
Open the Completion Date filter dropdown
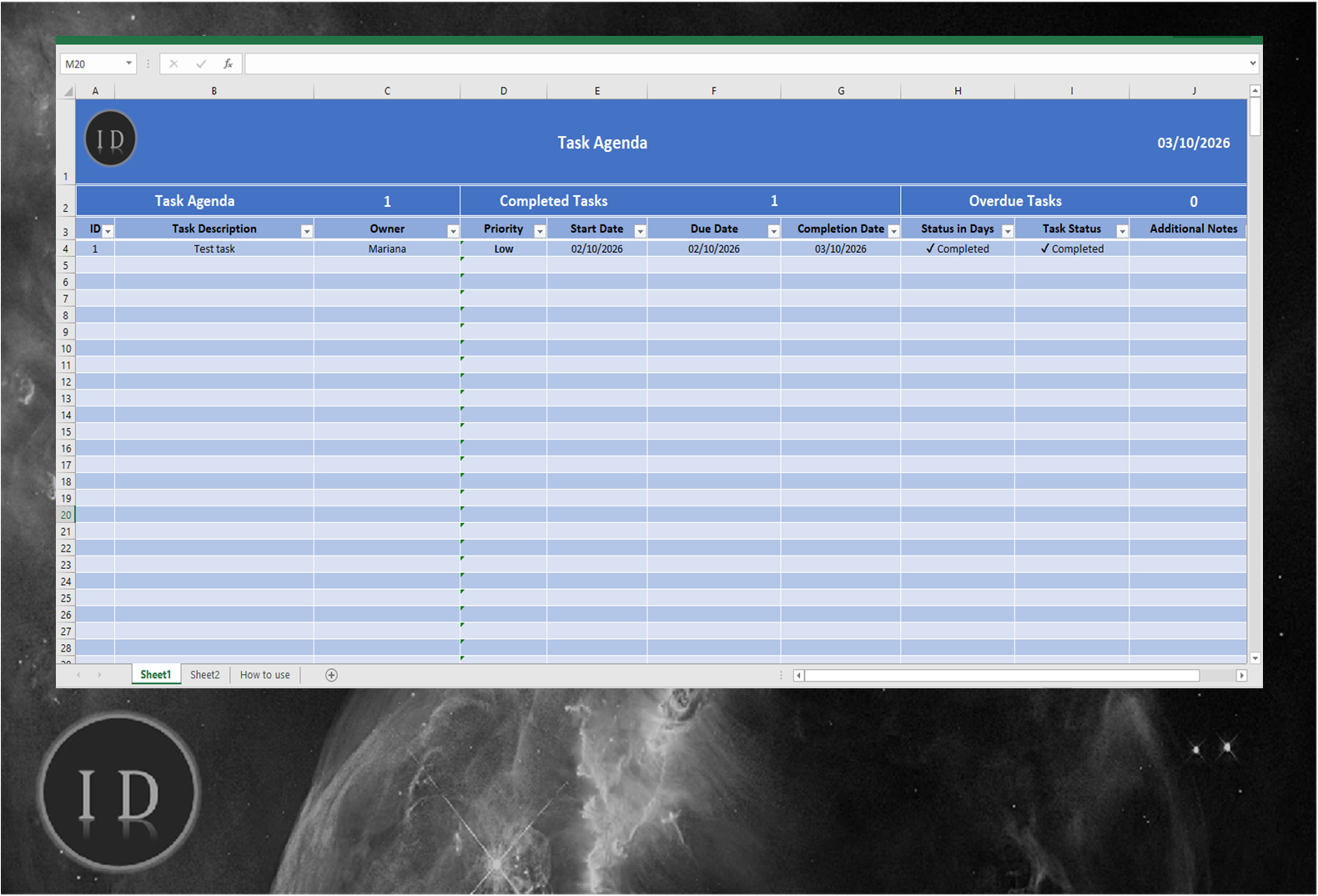[893, 231]
